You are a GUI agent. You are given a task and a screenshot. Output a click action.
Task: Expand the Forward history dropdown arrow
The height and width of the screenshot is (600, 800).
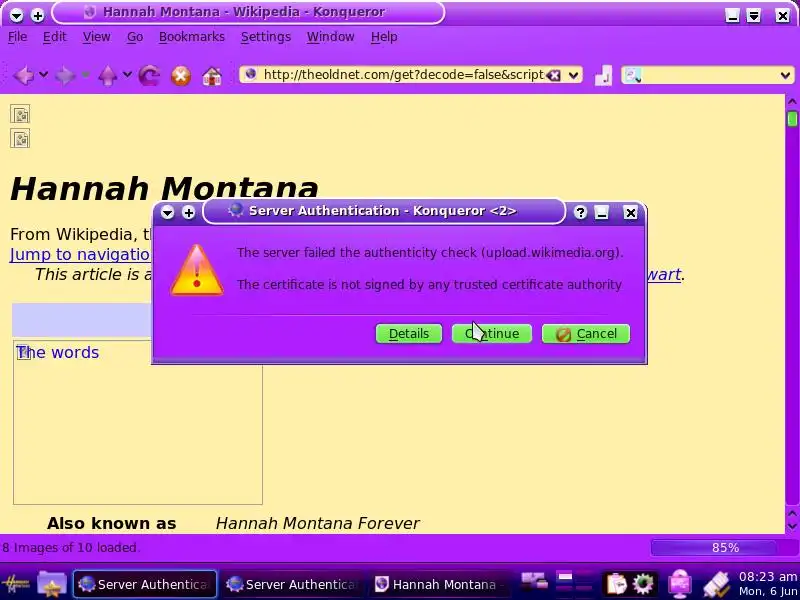[x=85, y=75]
